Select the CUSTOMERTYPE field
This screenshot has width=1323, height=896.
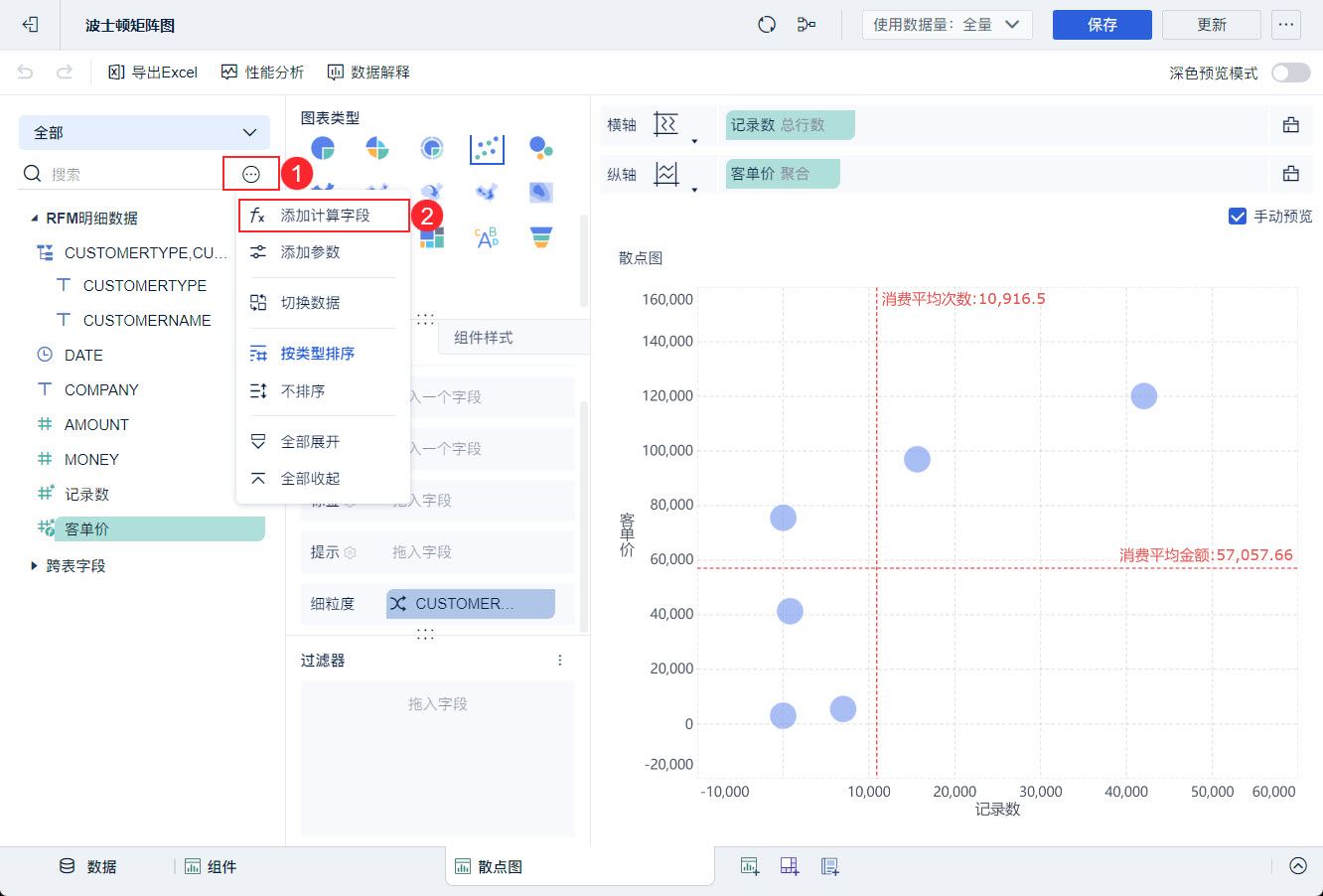click(x=145, y=286)
